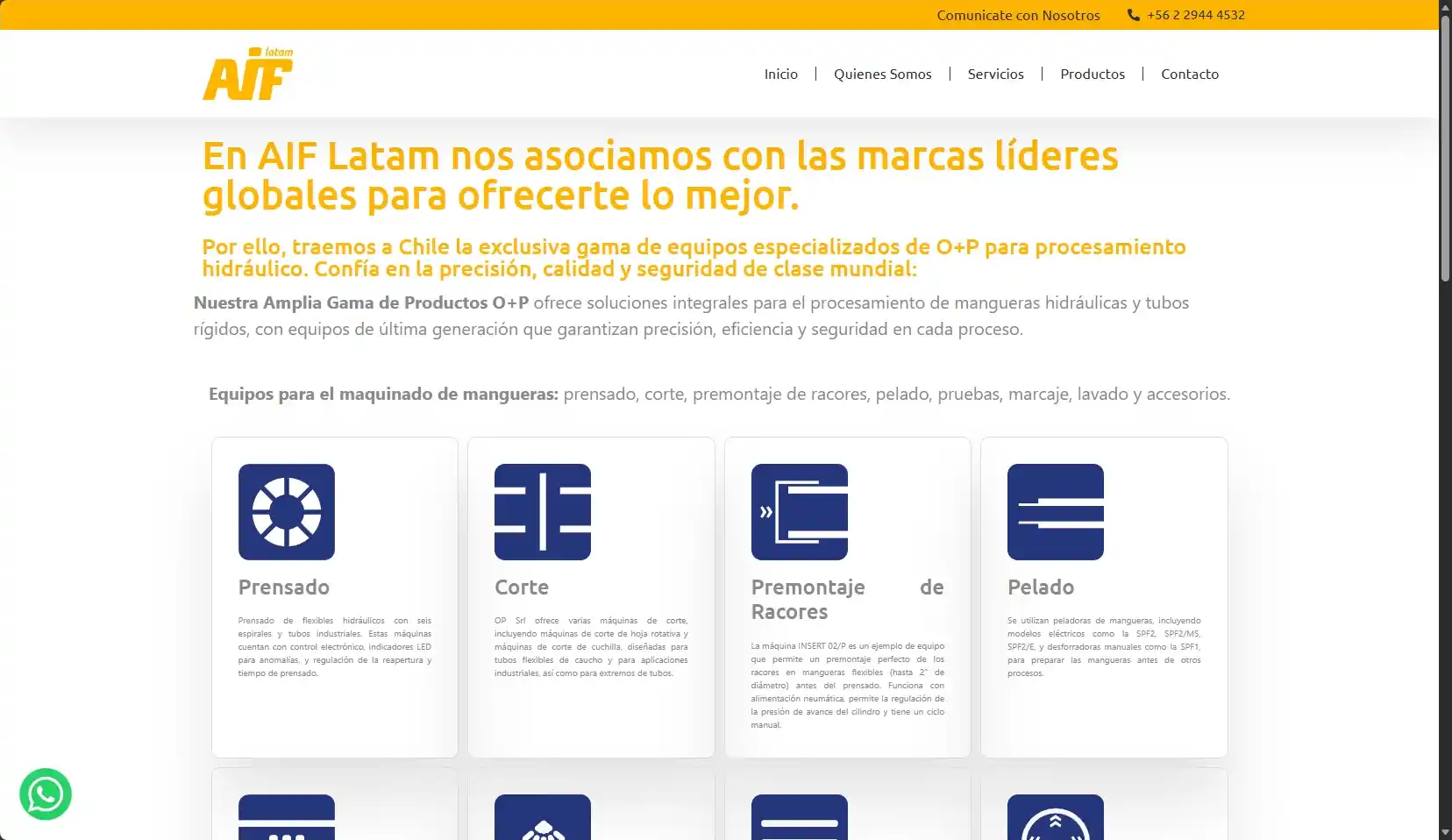Open the Servicios menu
The image size is (1452, 840).
tap(996, 75)
